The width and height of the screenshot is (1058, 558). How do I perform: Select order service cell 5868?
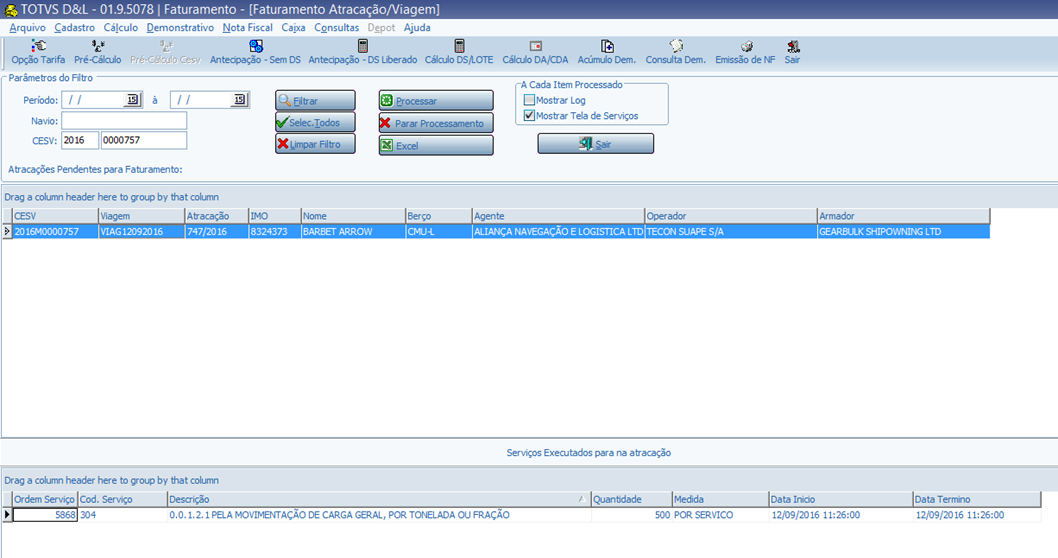tap(45, 515)
